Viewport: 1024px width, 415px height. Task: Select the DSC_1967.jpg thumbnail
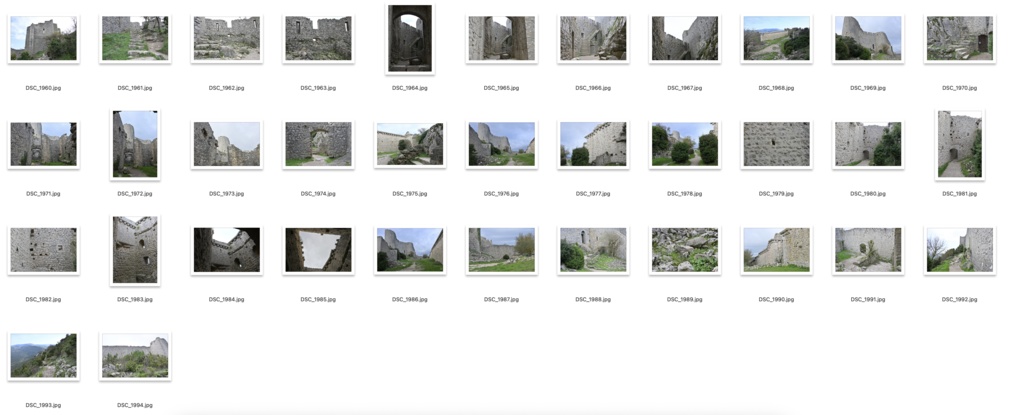pyautogui.click(x=684, y=39)
